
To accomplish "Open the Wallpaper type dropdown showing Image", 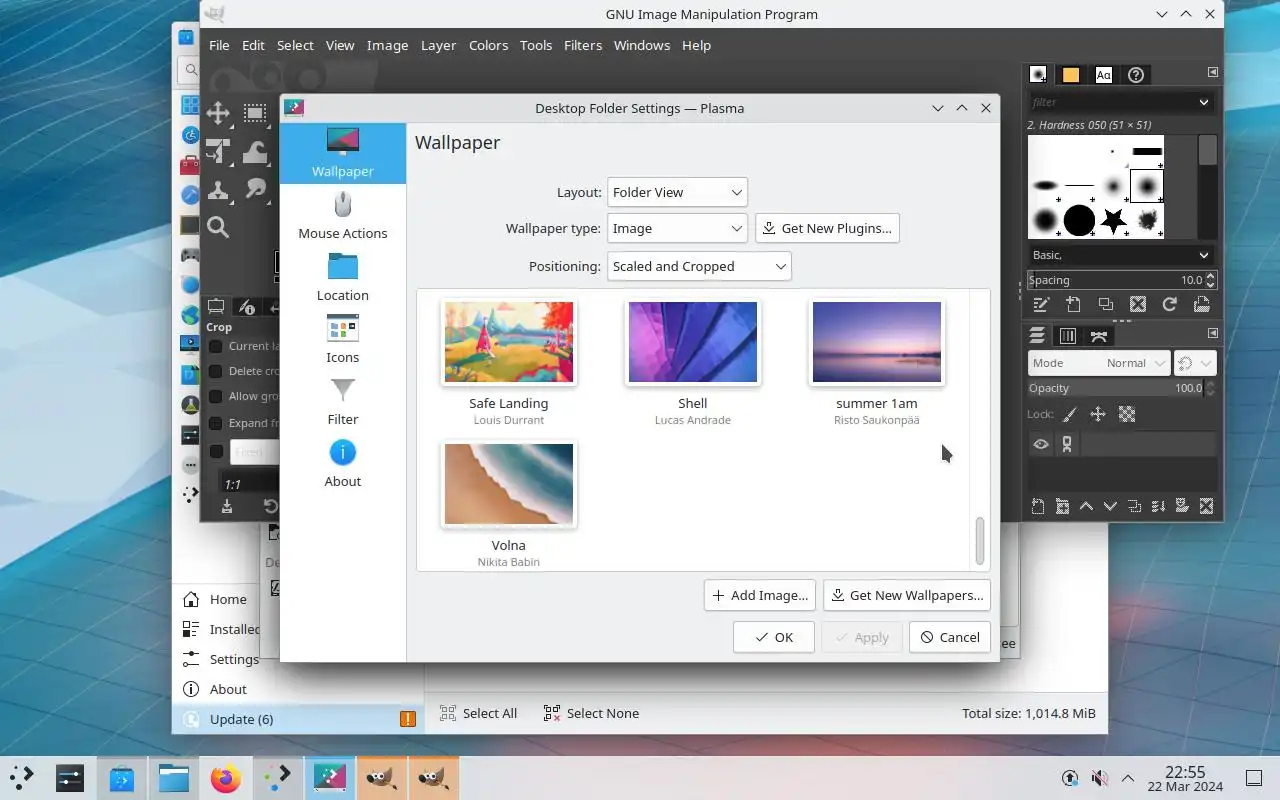I will click(x=677, y=228).
